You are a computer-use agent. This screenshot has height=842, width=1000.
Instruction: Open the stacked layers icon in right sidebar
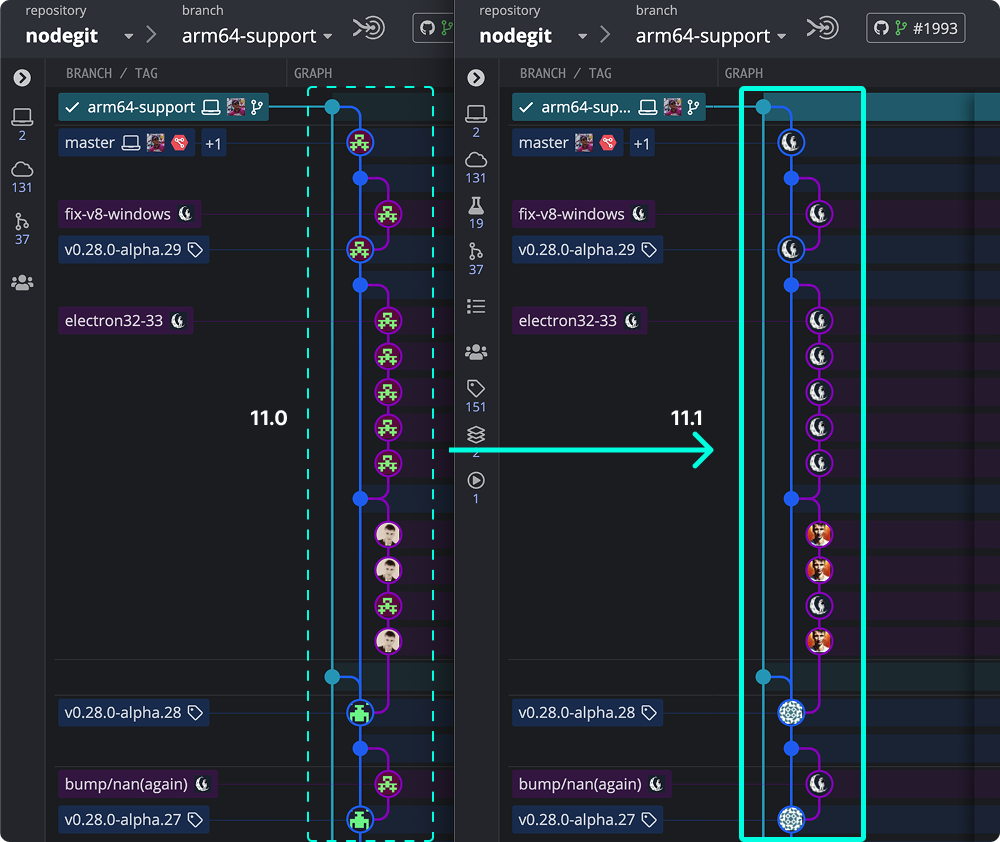click(476, 435)
